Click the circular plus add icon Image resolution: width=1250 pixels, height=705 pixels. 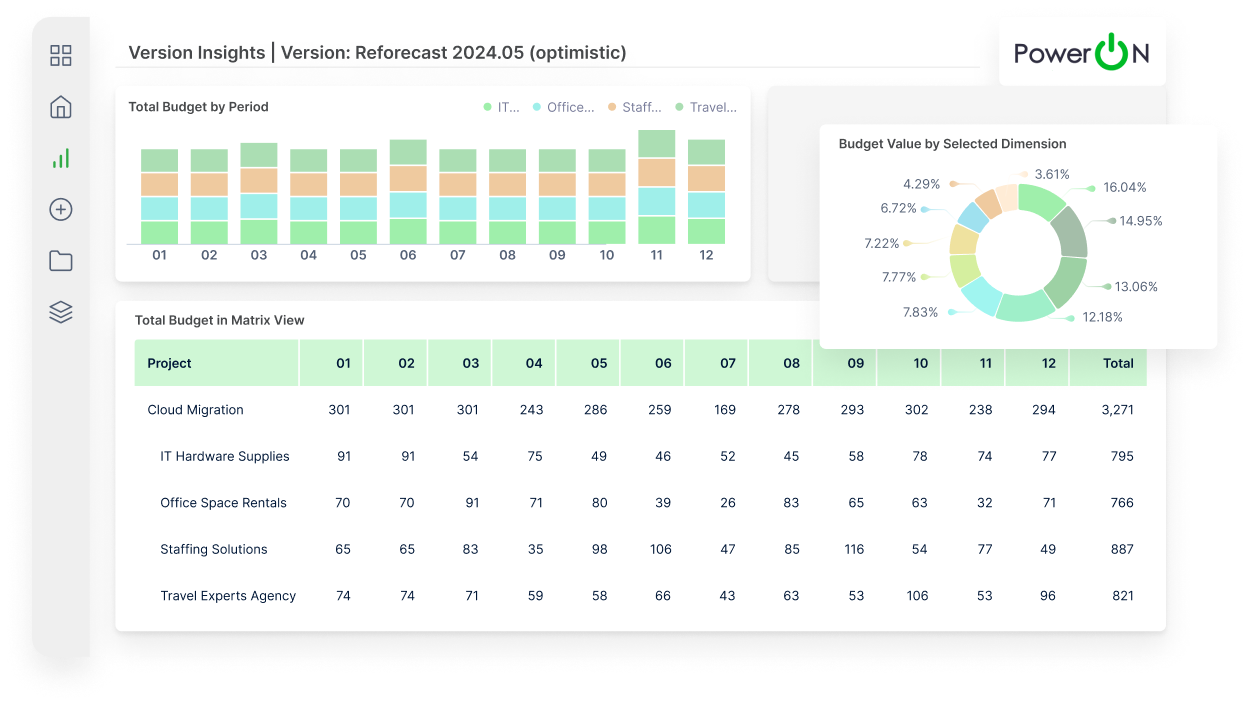(x=60, y=209)
